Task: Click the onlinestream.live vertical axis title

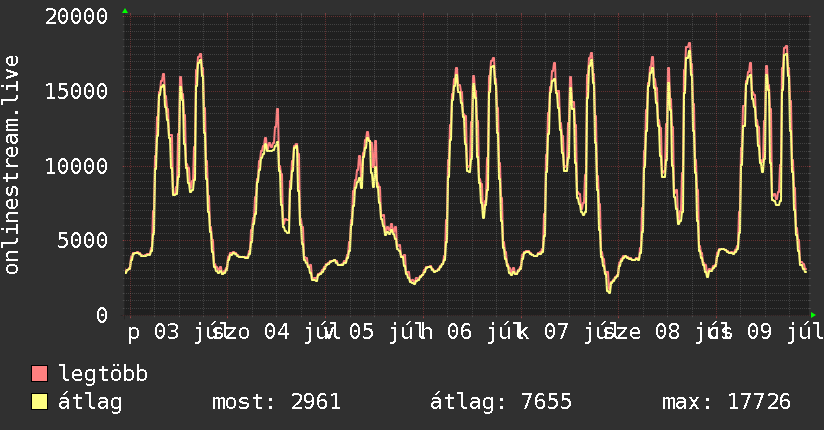Action: click(11, 165)
